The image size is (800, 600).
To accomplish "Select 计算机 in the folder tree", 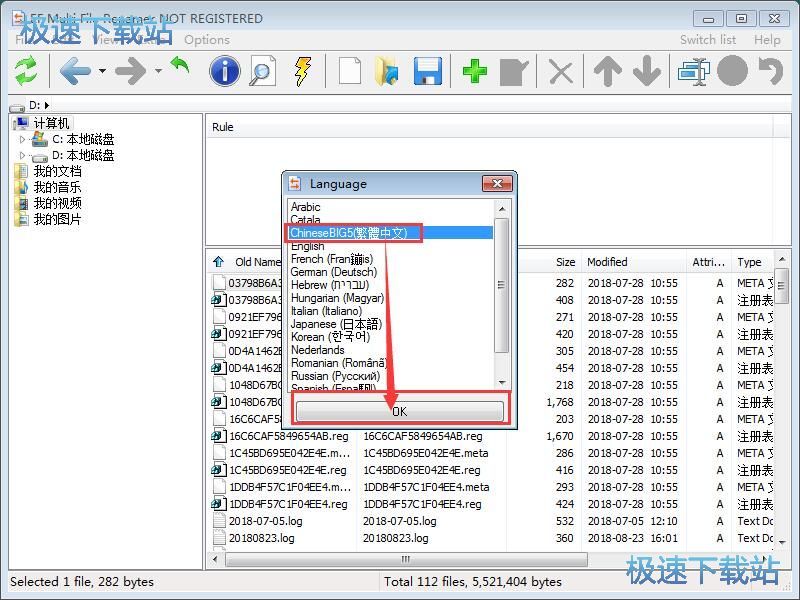I will (x=51, y=123).
